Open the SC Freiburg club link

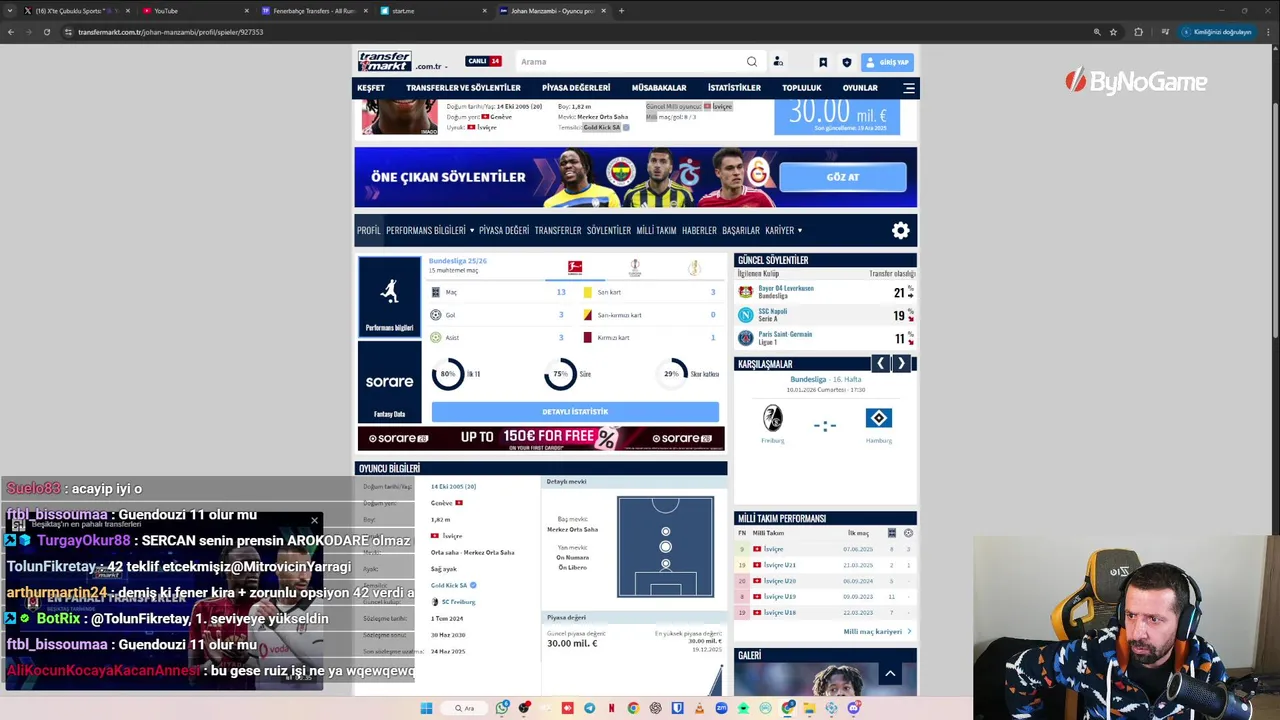(x=458, y=602)
